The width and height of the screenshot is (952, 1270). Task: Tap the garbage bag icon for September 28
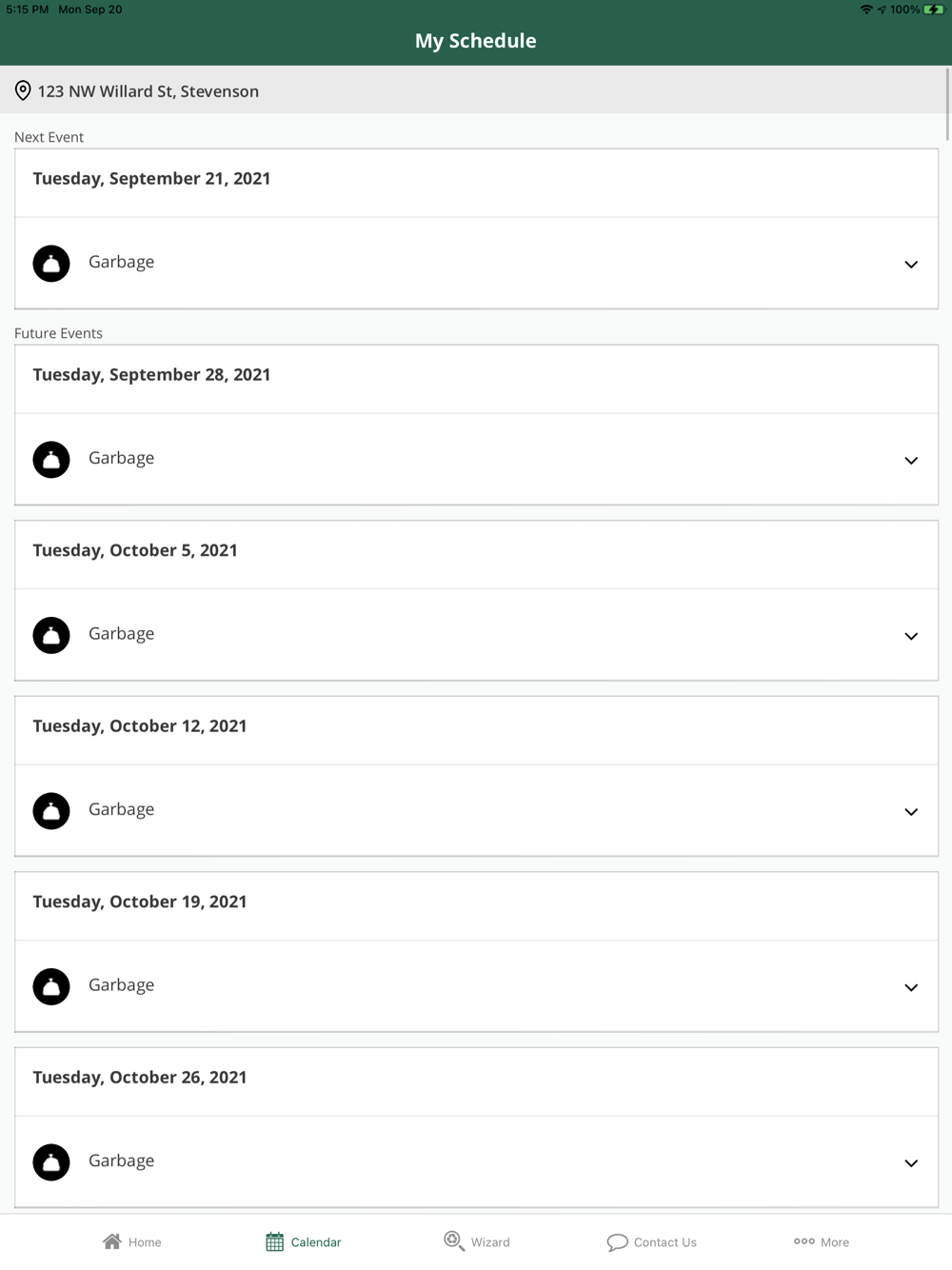pyautogui.click(x=51, y=460)
